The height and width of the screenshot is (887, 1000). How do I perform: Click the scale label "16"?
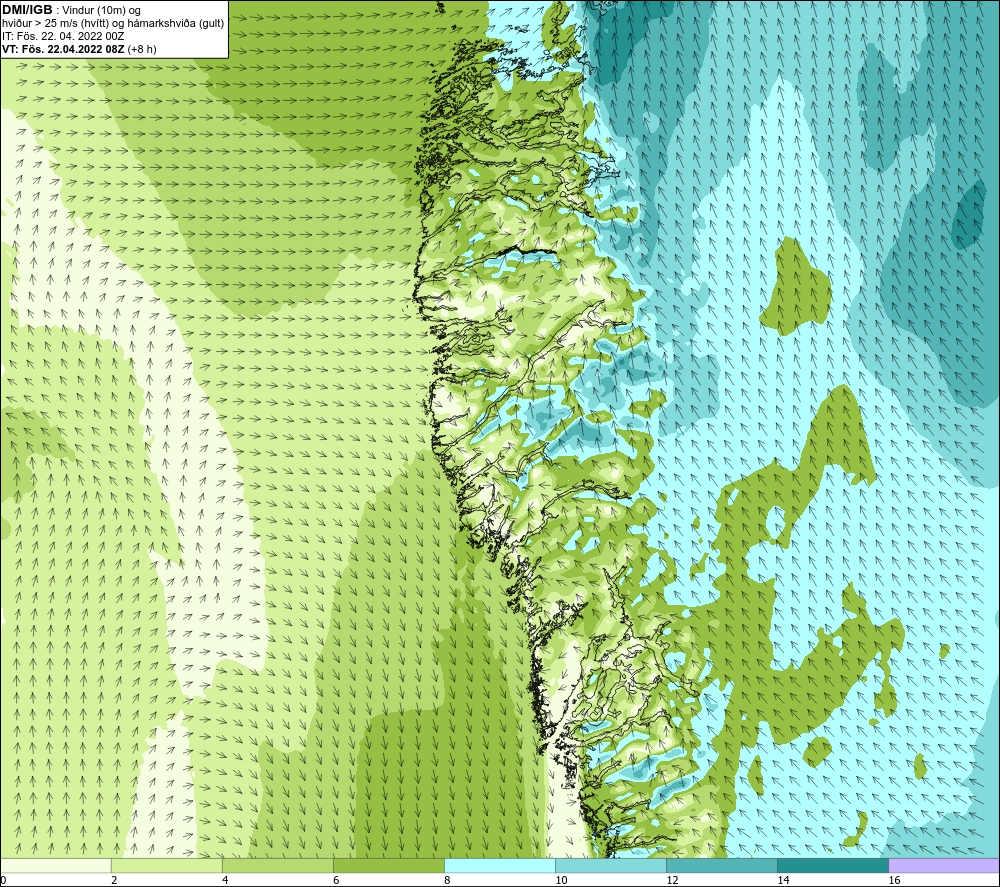(x=894, y=881)
